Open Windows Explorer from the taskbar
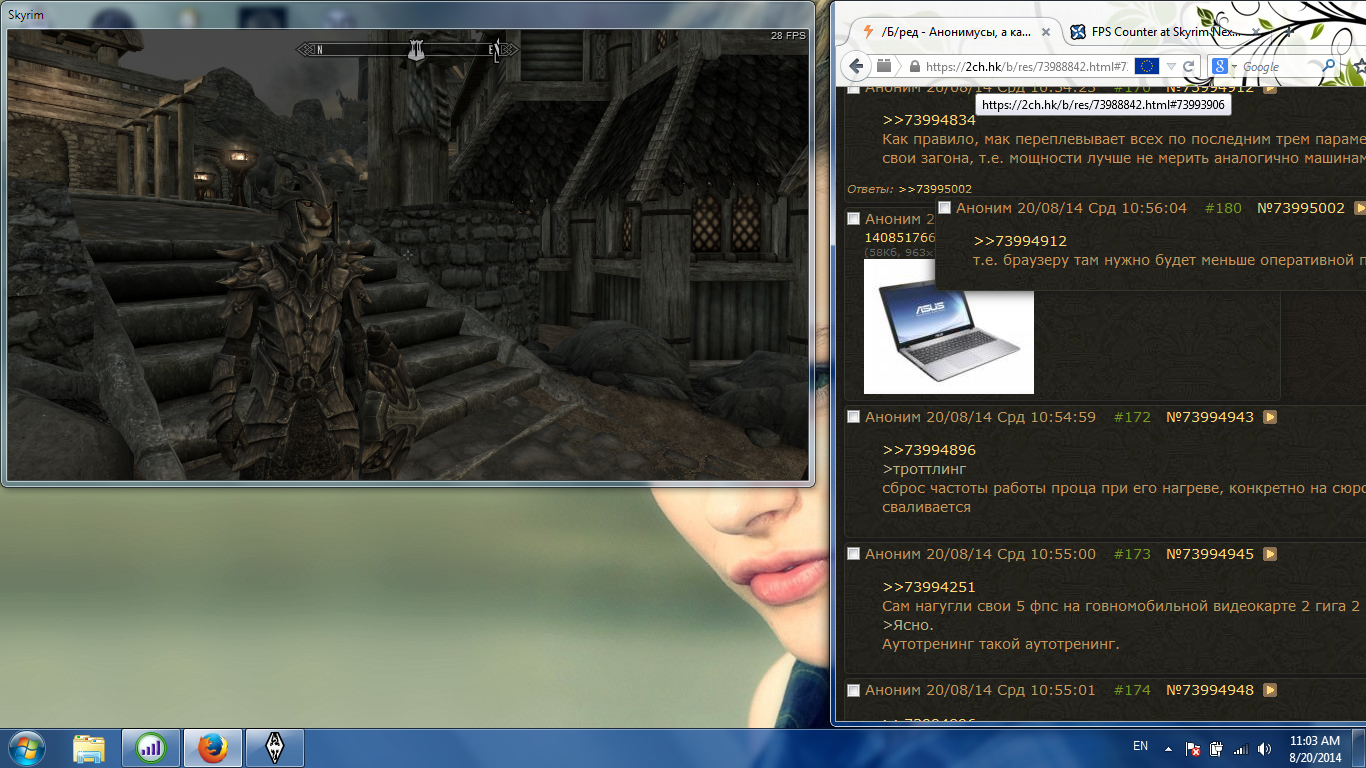The height and width of the screenshot is (768, 1366). (x=90, y=748)
